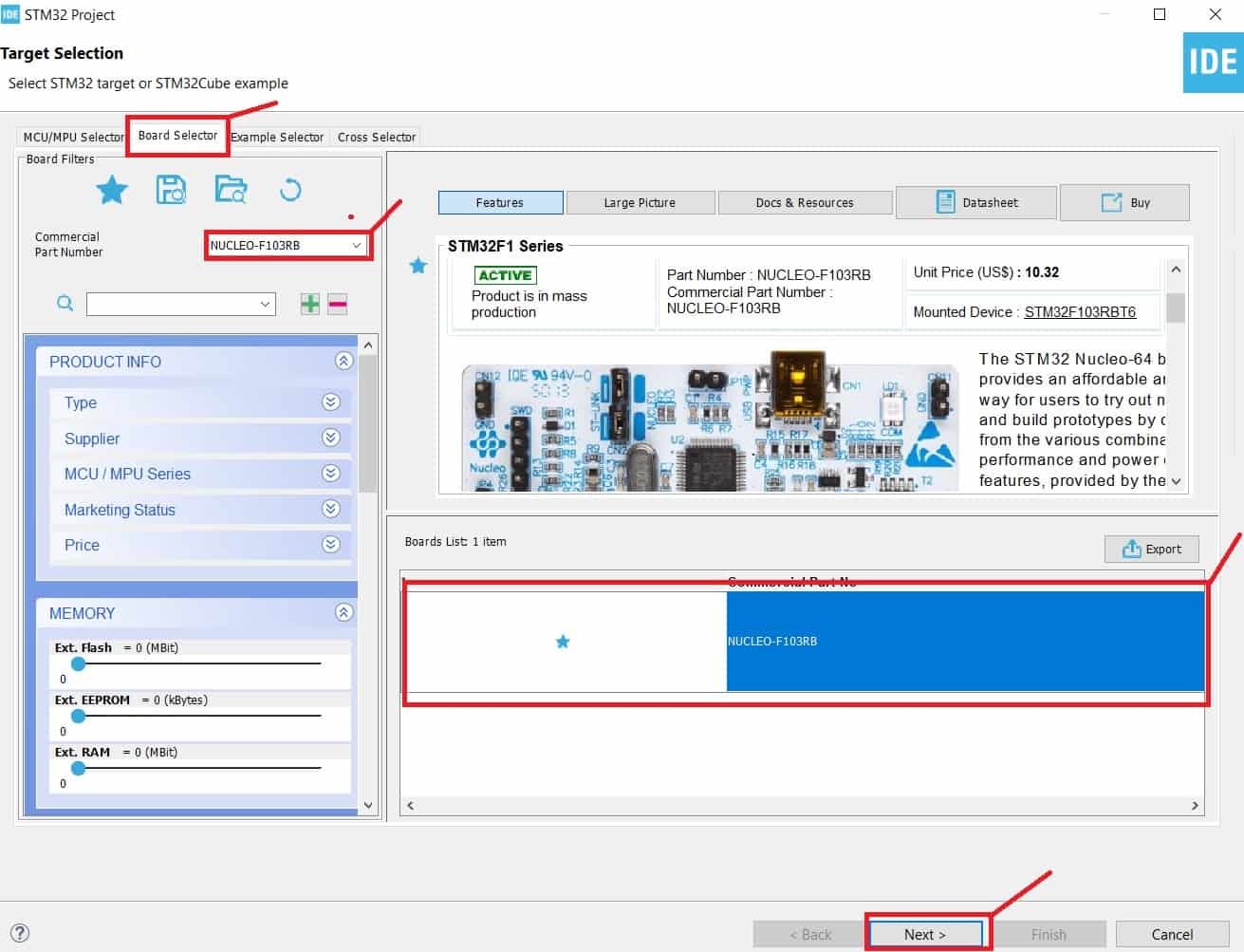Toggle star in NUCLEO-F103RB list row
Image resolution: width=1244 pixels, height=952 pixels.
pos(563,642)
